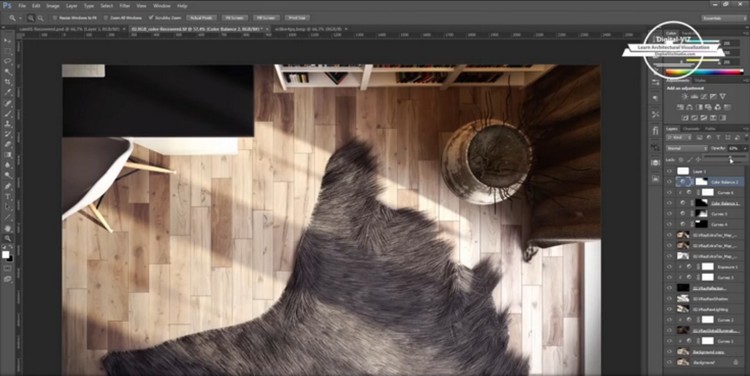750x376 pixels.
Task: Click the Fit Screen button
Action: point(235,18)
